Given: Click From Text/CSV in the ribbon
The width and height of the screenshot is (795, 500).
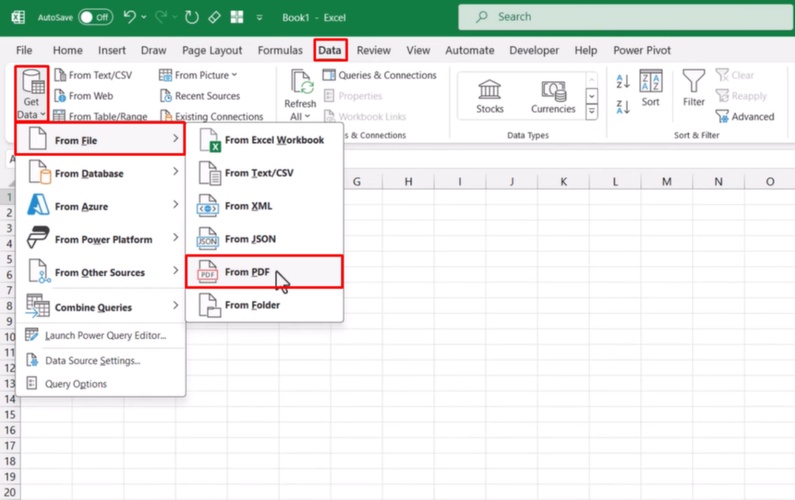Looking at the screenshot, I should 93,75.
